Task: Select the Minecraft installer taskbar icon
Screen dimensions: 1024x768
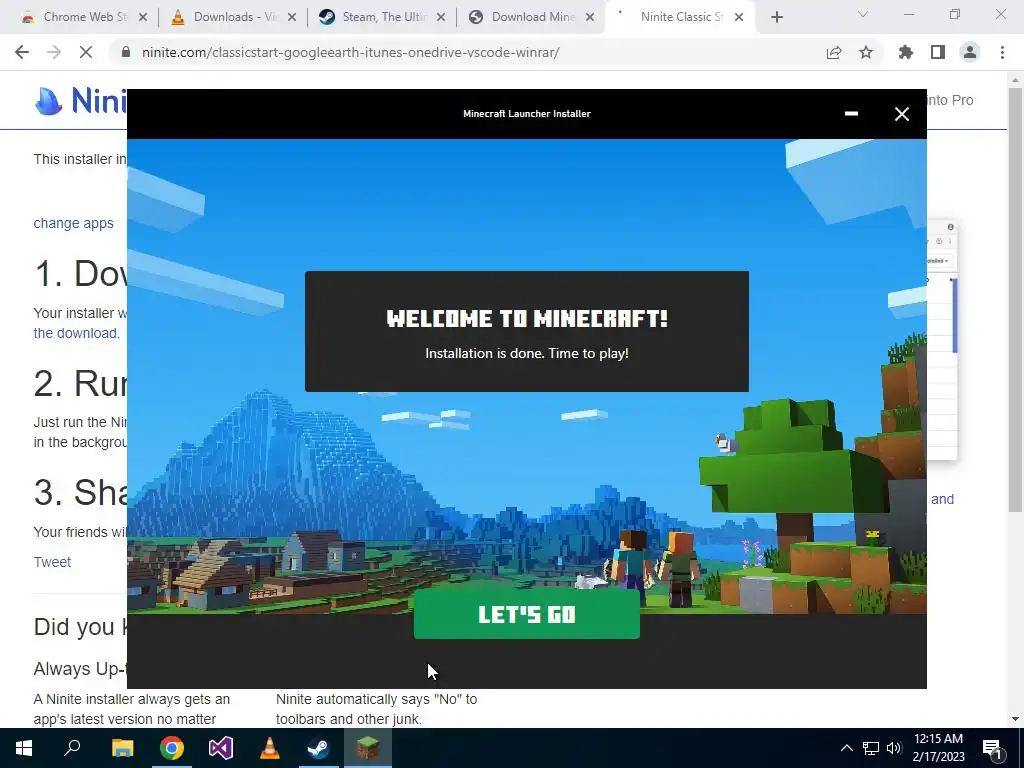Action: (x=368, y=748)
